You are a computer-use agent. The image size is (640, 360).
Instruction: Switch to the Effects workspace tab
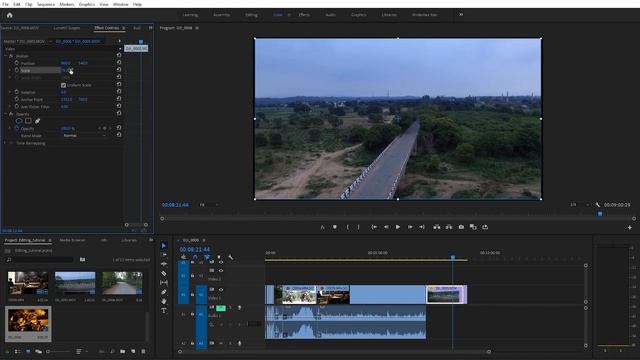click(304, 15)
